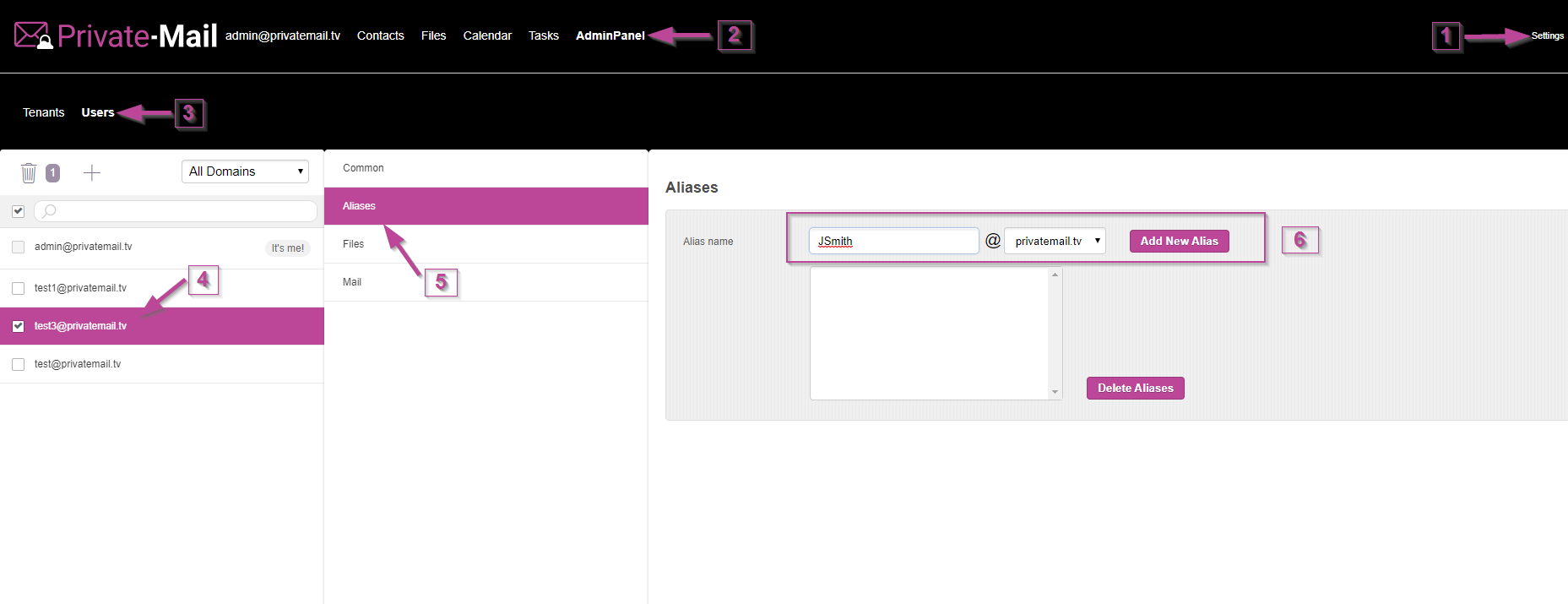The width and height of the screenshot is (1568, 604).
Task: Check the test1@privatemail.tv checkbox
Action: (19, 288)
